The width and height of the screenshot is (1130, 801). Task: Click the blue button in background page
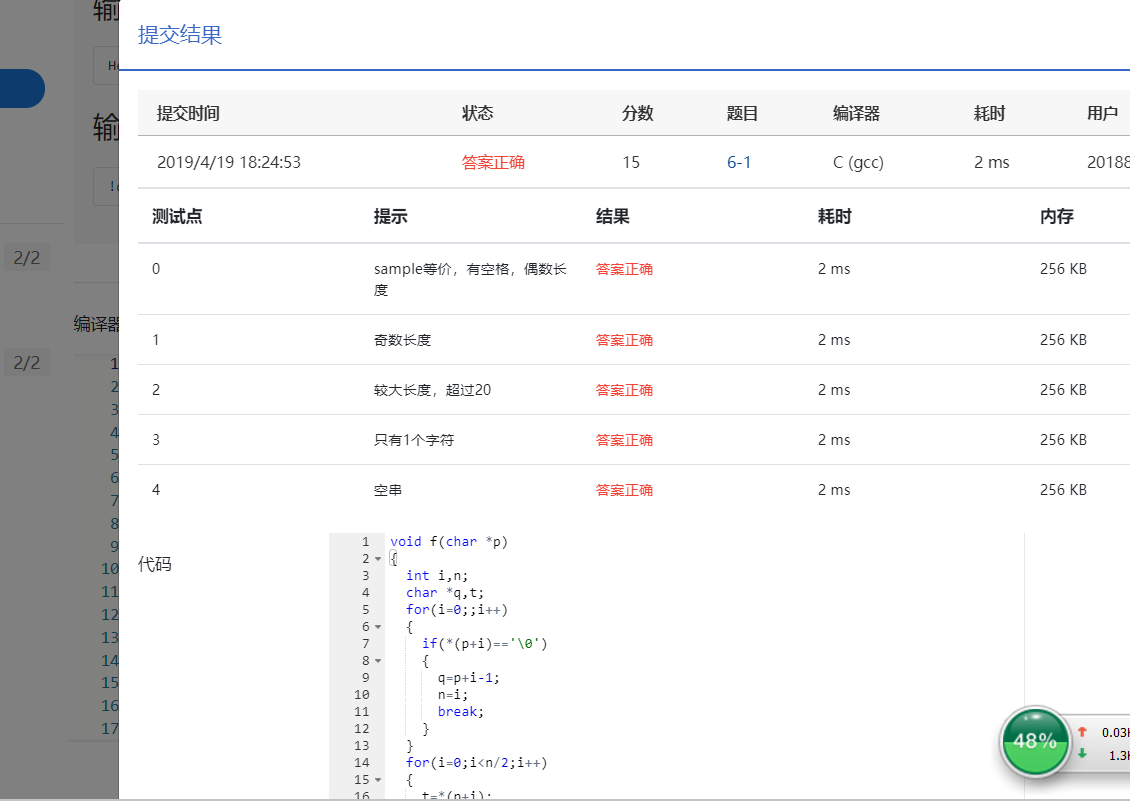click(x=22, y=89)
